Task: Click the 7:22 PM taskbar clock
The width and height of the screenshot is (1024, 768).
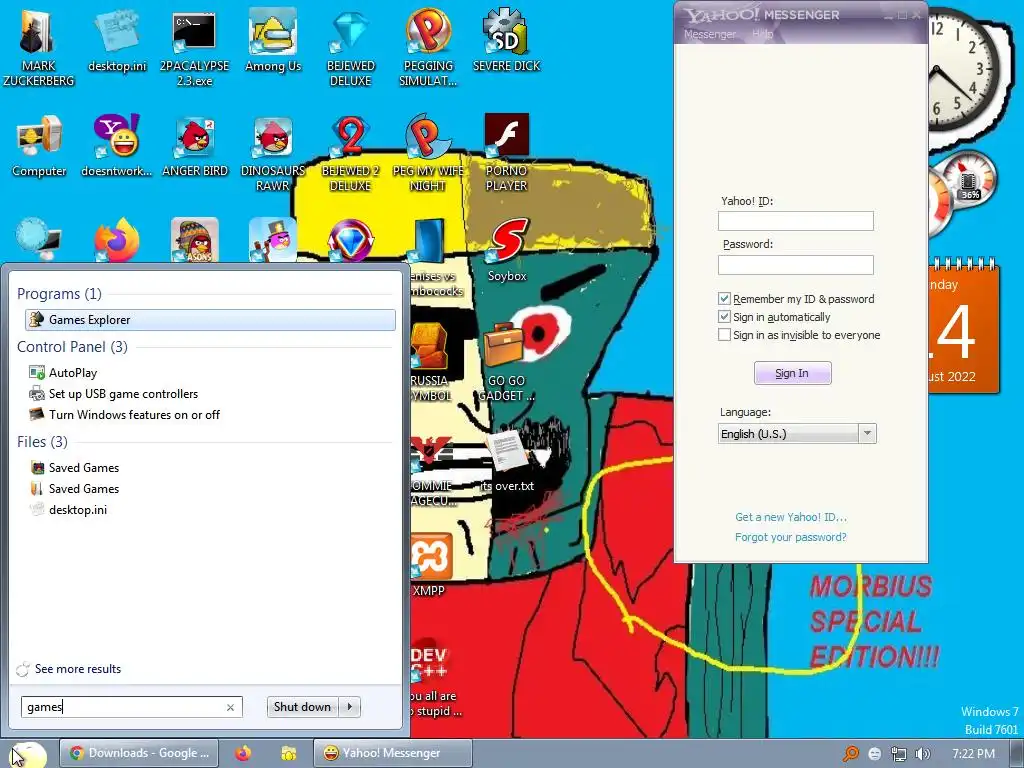Action: (x=974, y=754)
